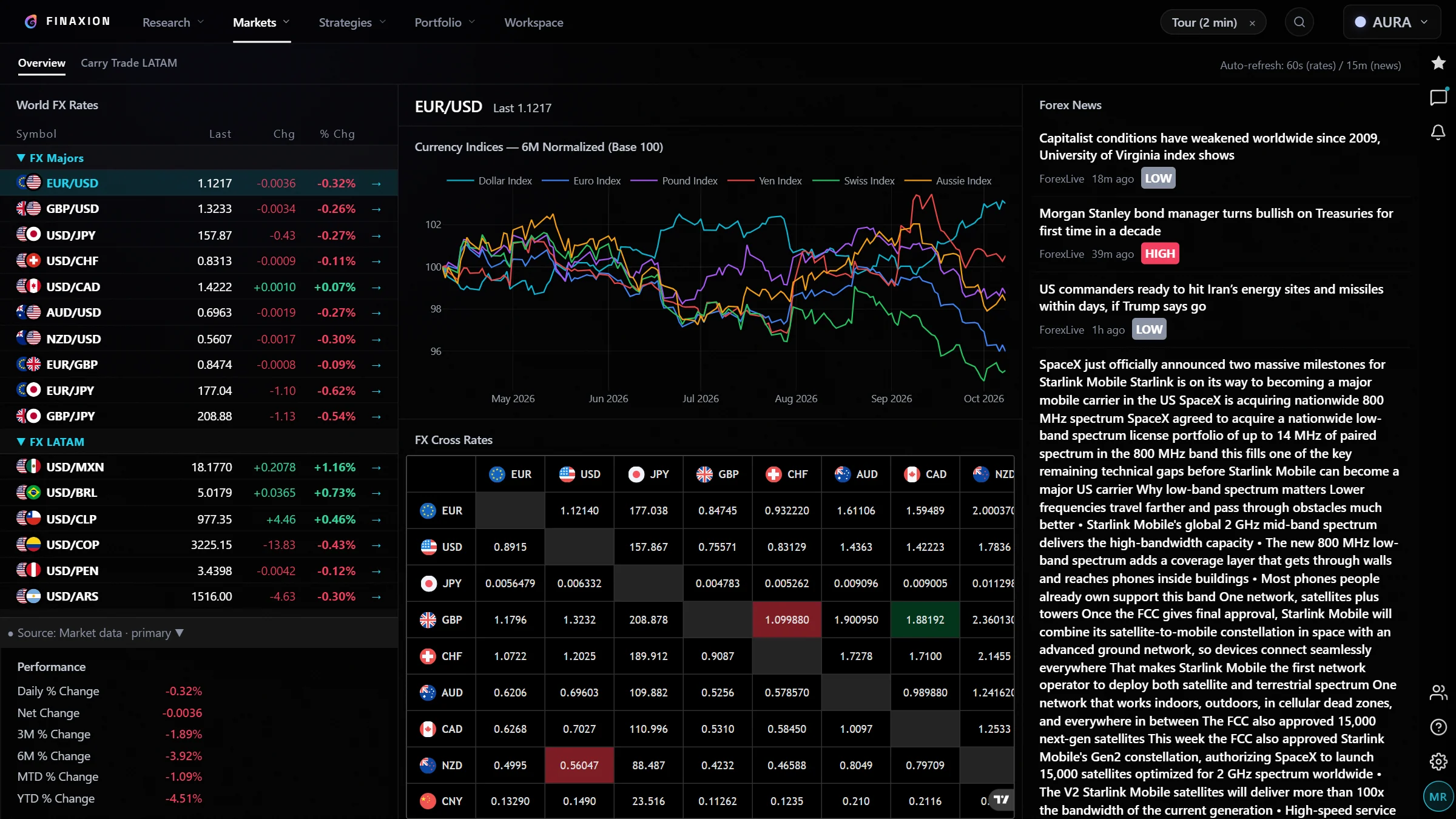
Task: Click the EUR flag in cross rates header
Action: (x=497, y=474)
